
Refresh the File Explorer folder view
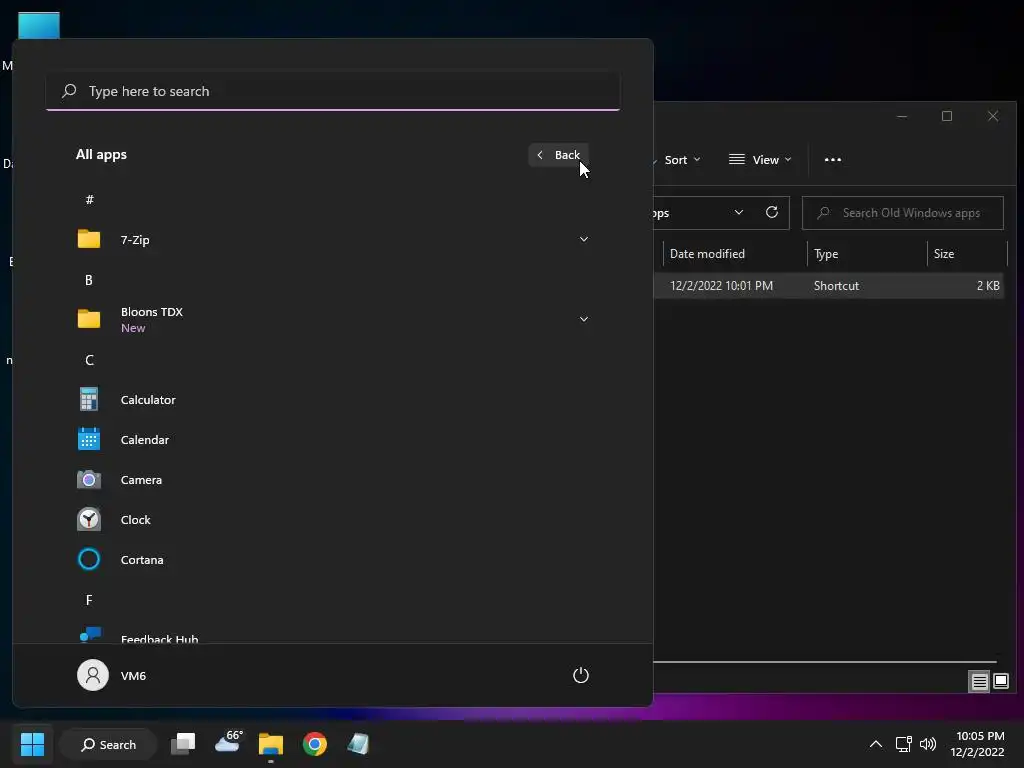(772, 212)
